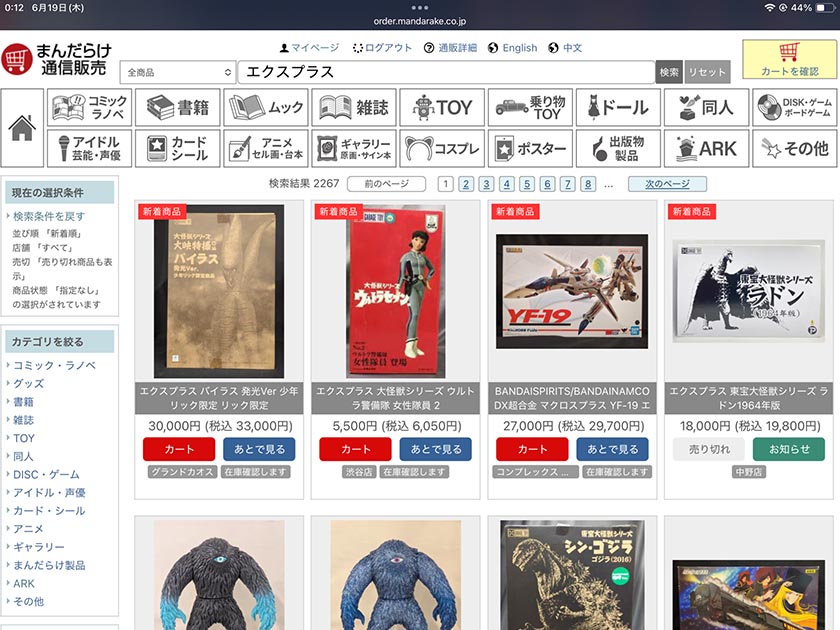Open the ARK ship category tile

pyautogui.click(x=706, y=148)
